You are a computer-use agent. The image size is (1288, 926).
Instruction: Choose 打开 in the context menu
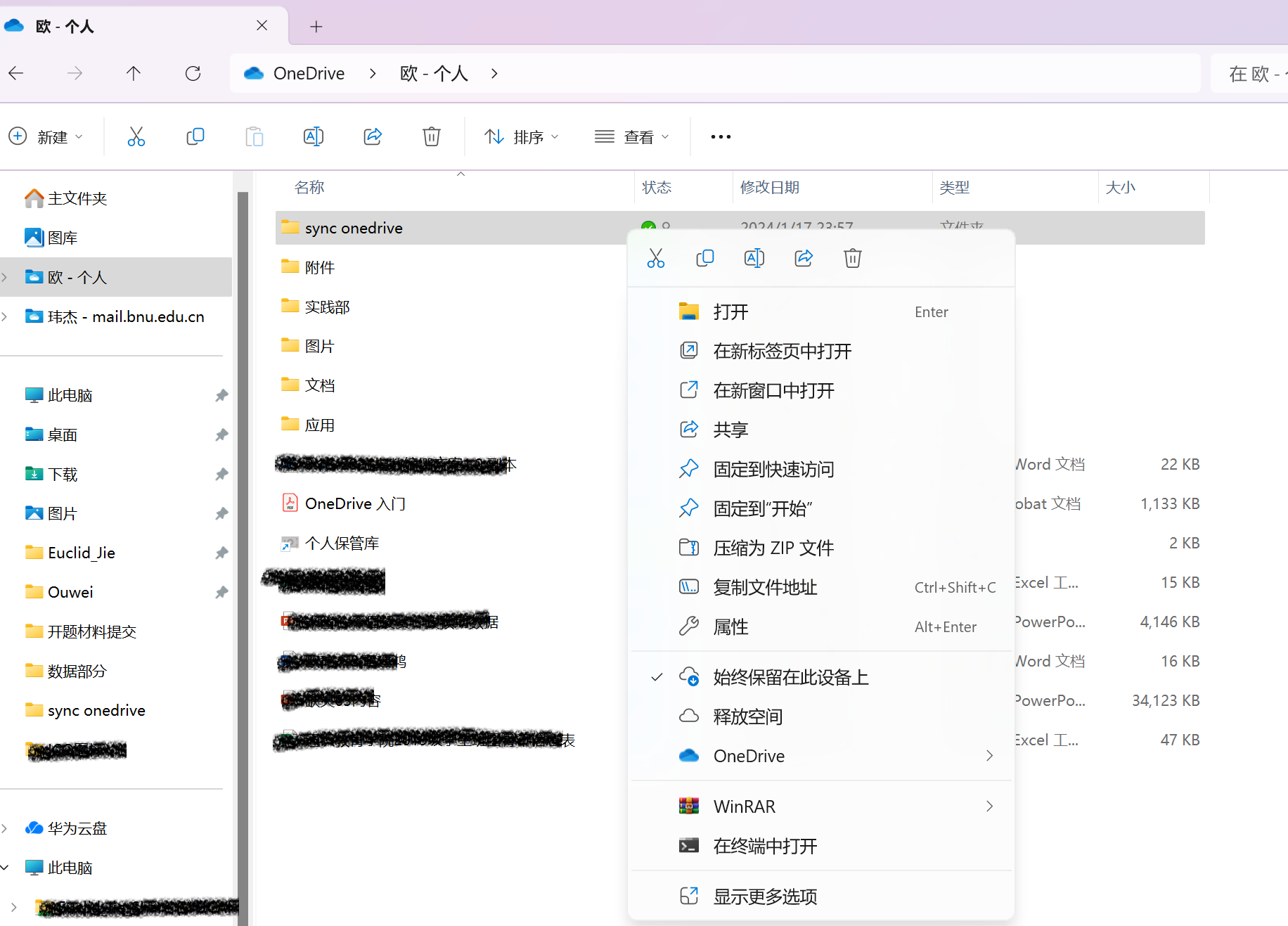pyautogui.click(x=820, y=311)
